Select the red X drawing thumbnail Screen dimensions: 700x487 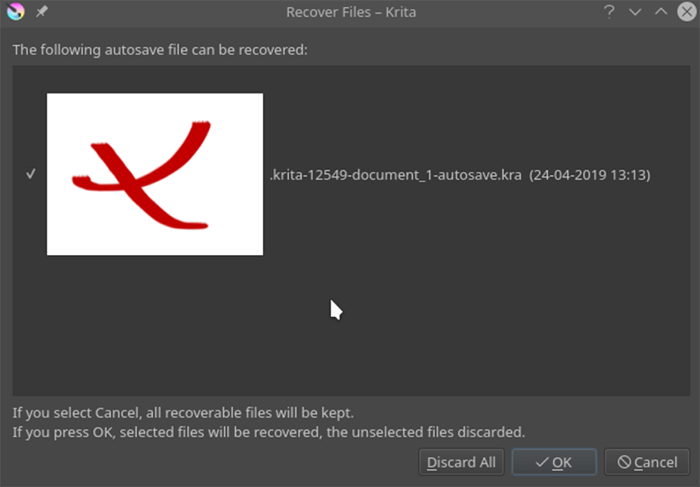(x=155, y=174)
